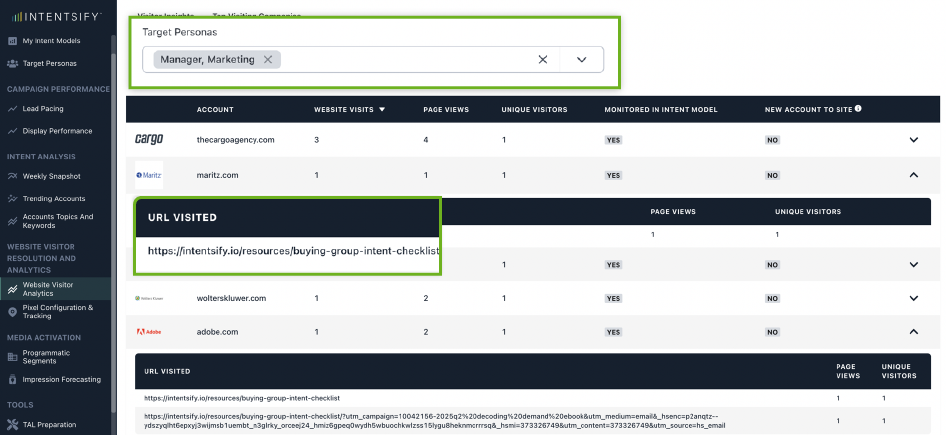
Task: Remove the Manager, Marketing persona tag
Action: (x=268, y=59)
